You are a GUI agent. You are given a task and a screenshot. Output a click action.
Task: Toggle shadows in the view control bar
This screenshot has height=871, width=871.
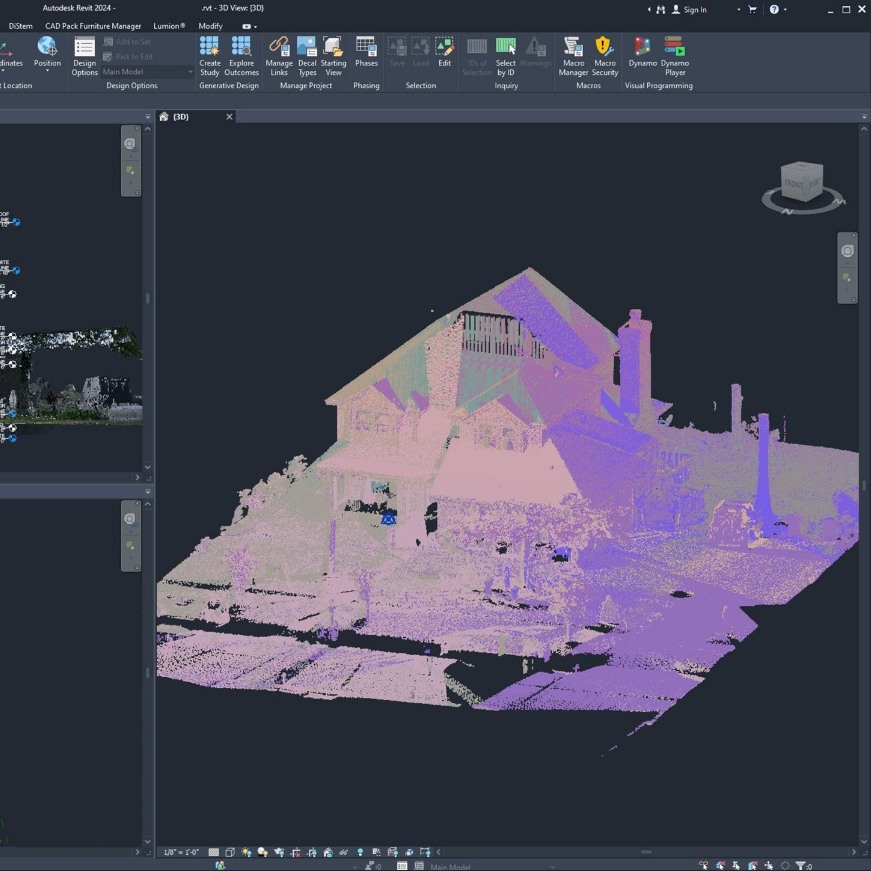coord(262,852)
